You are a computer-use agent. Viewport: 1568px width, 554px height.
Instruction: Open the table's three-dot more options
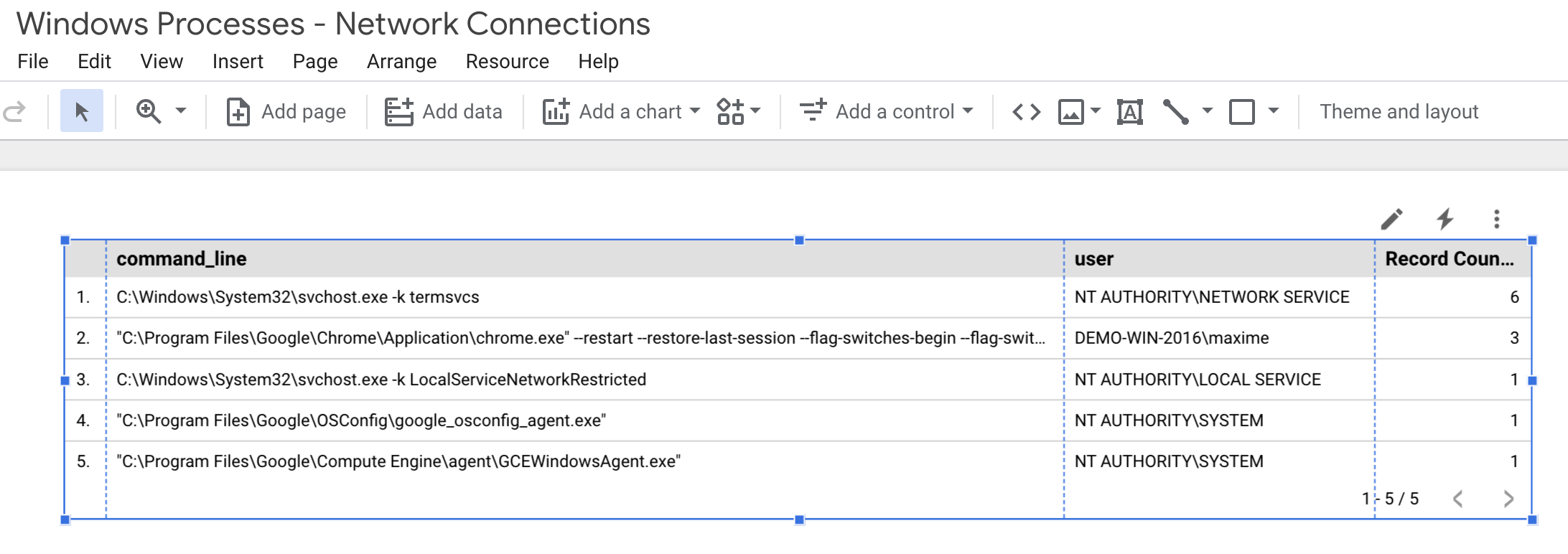(x=1497, y=219)
